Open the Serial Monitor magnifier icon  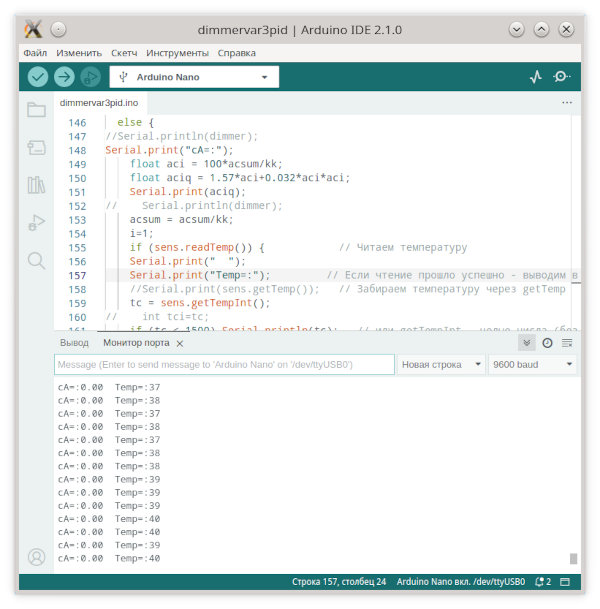coord(562,76)
